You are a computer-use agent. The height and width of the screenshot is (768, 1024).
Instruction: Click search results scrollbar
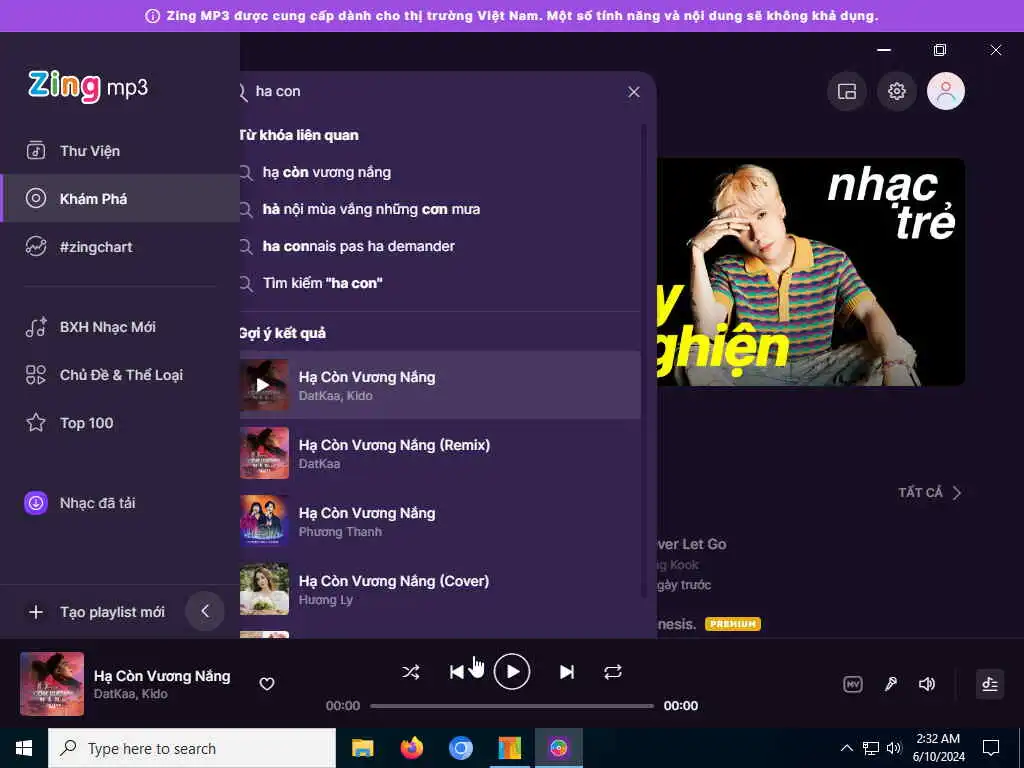(645, 359)
